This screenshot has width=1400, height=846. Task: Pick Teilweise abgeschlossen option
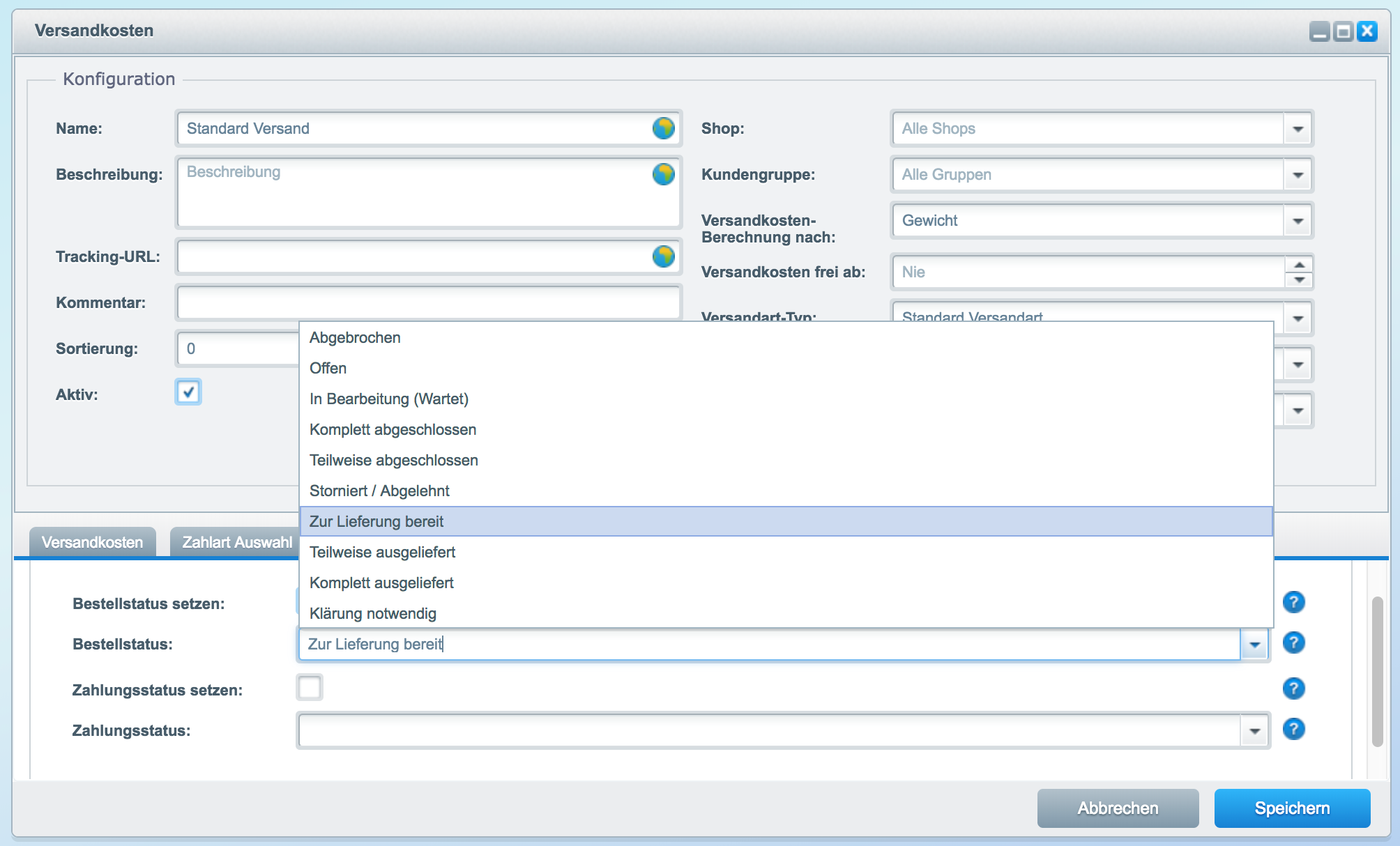tap(786, 460)
